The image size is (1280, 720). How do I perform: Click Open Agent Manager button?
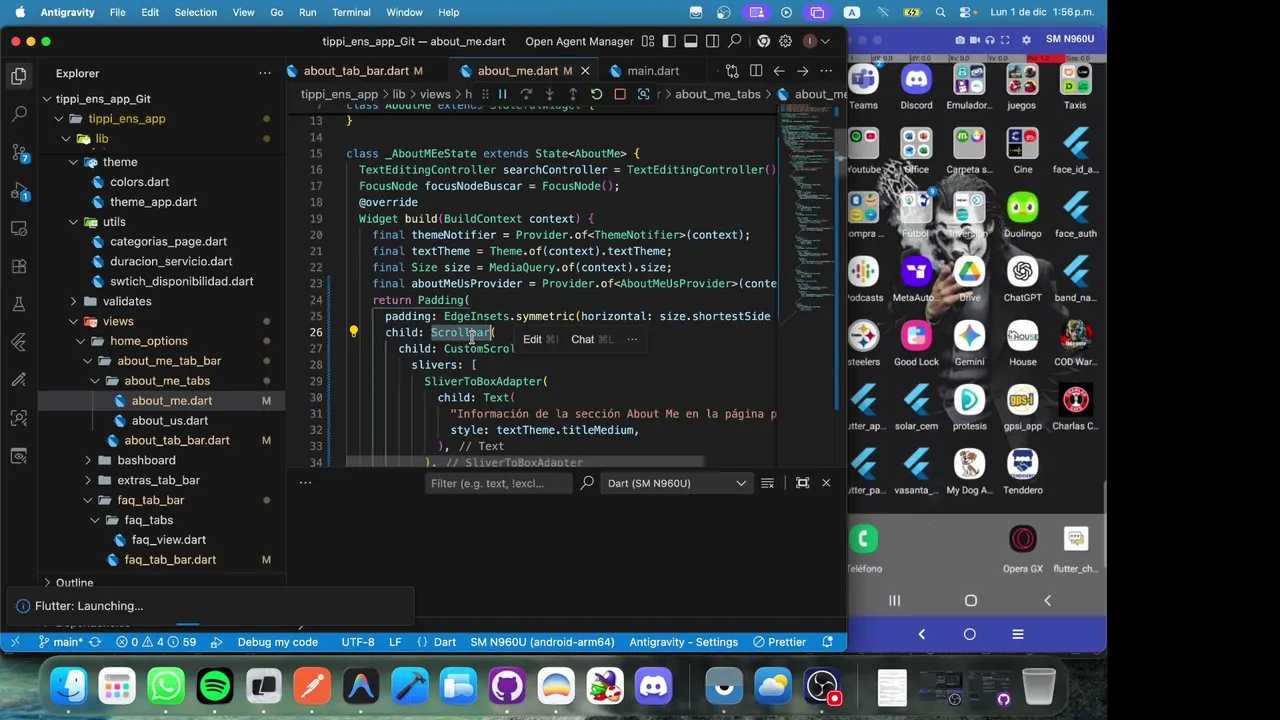pos(580,41)
